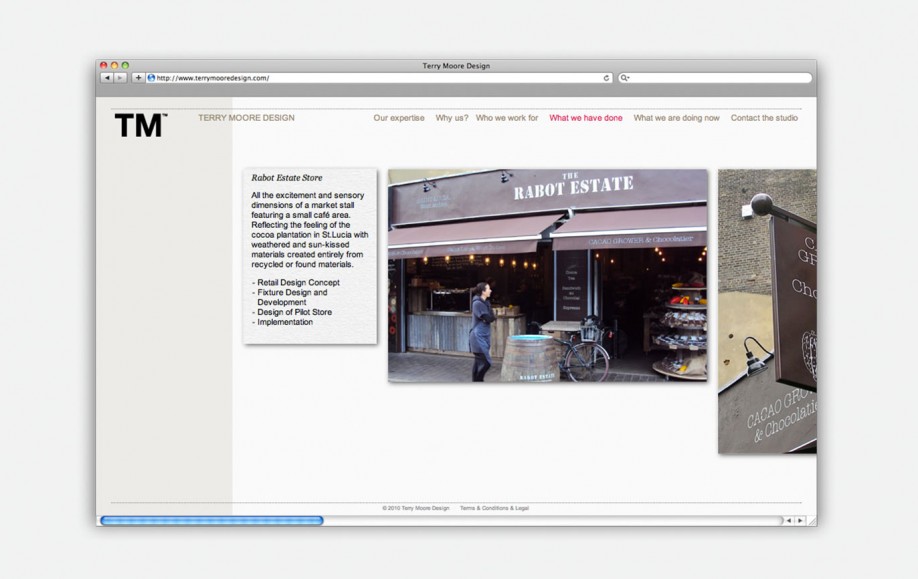This screenshot has width=918, height=579.
Task: Open What we are doing now page
Action: pos(676,118)
